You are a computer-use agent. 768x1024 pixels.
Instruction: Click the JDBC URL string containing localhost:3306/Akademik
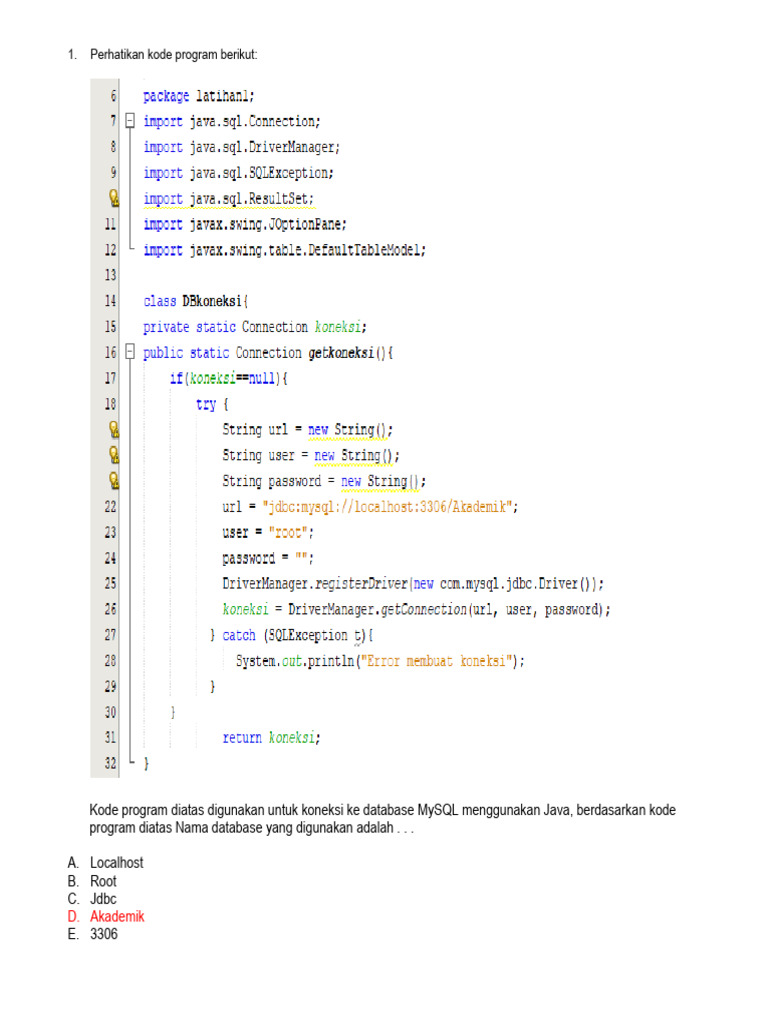(389, 507)
